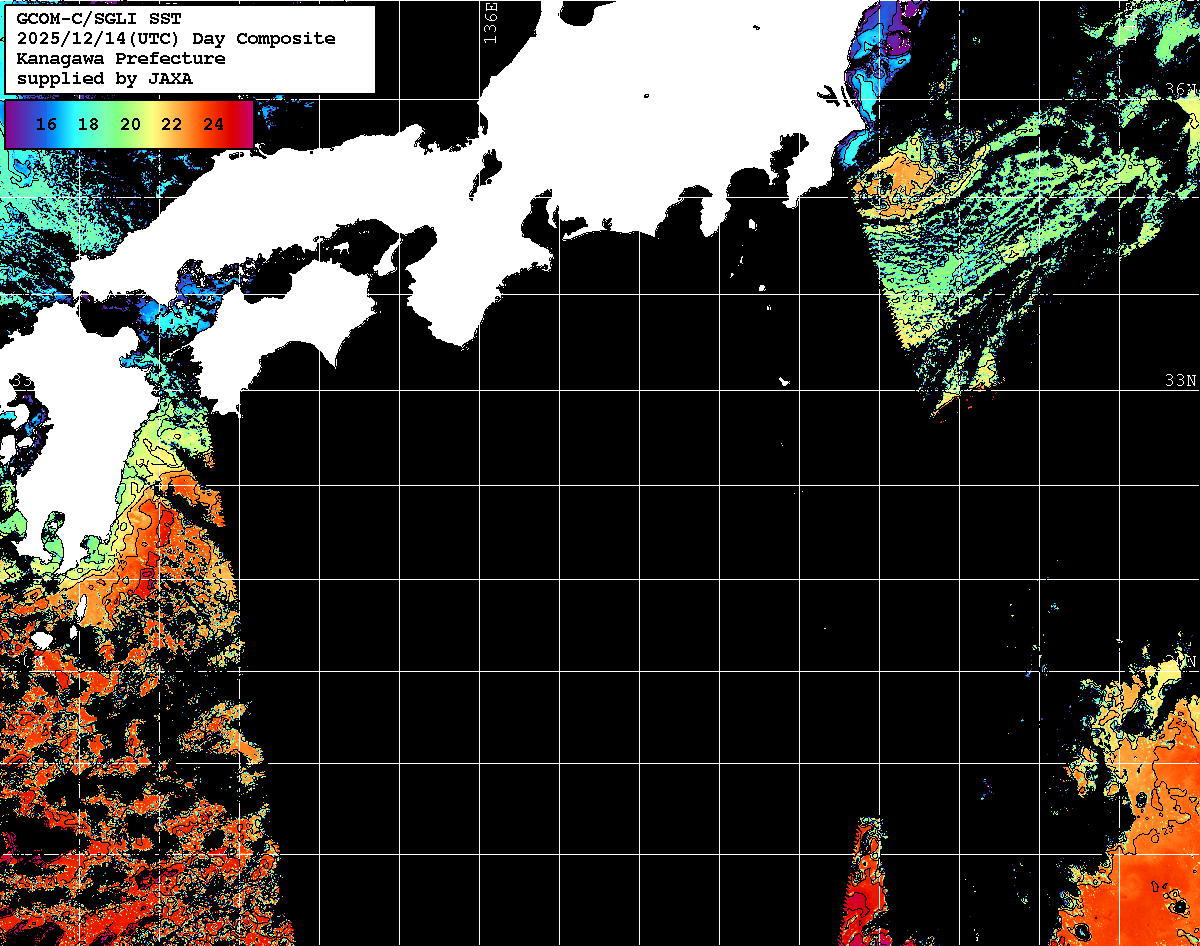Click the 16 value on the color scale
Screen dimensions: 1200x946
pos(46,125)
